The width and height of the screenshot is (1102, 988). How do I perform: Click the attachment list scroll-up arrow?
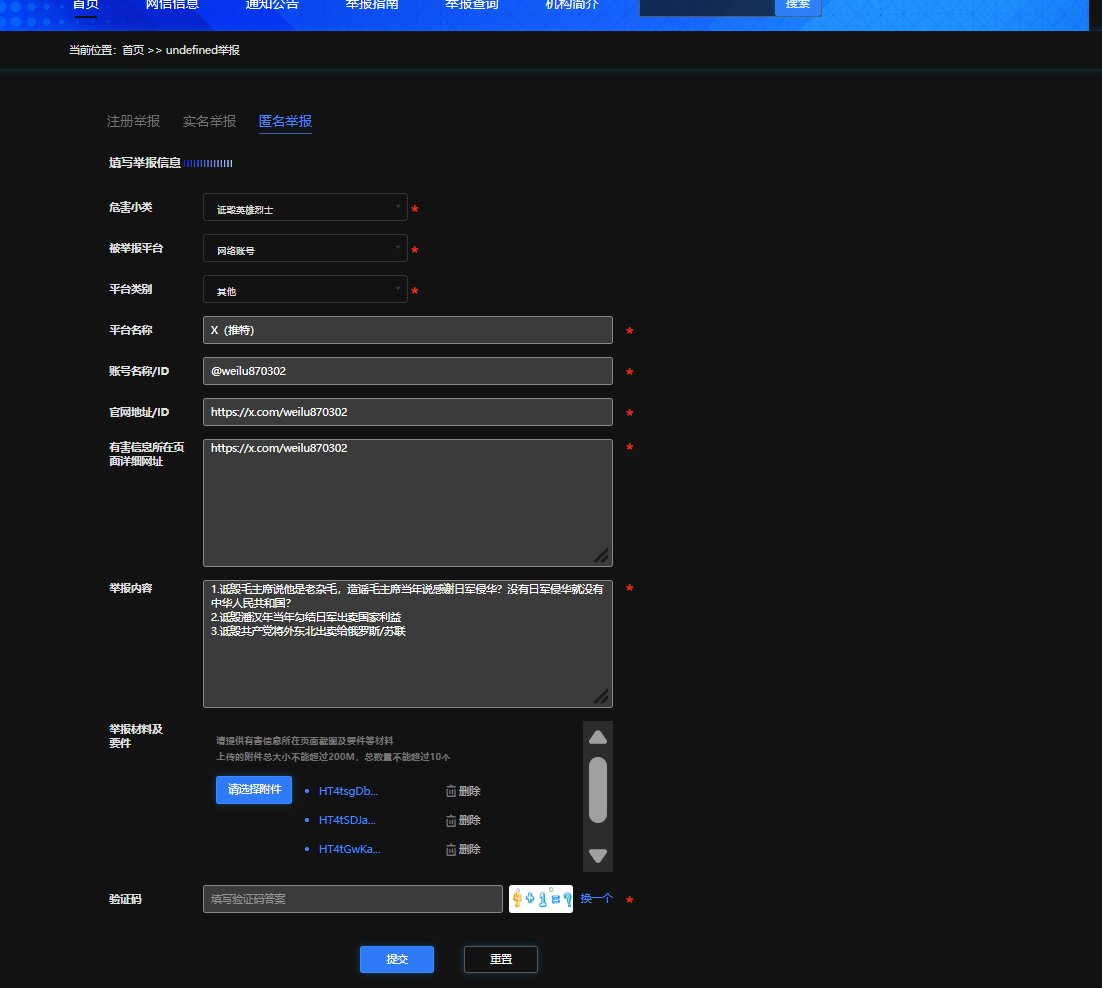point(598,737)
